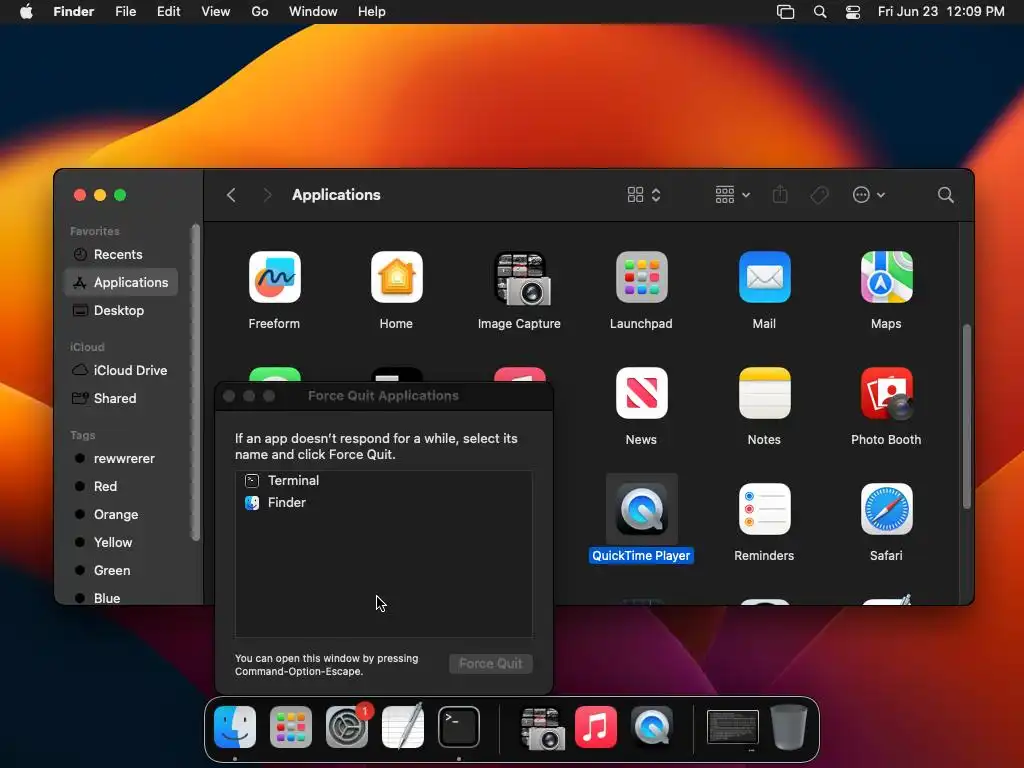Open the Action ellipsis menu dropdown
This screenshot has width=1024, height=768.
click(x=869, y=195)
